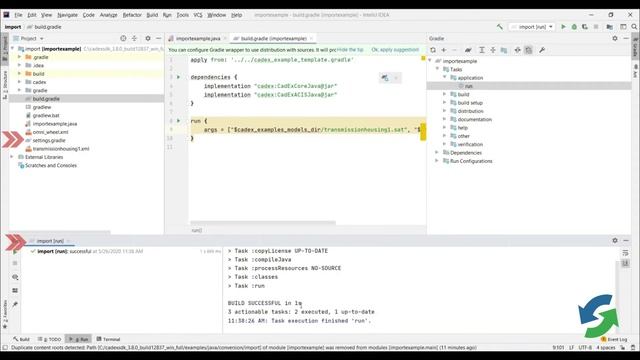Click UTF-8 encoding in status bar
The height and width of the screenshot is (360, 640).
coord(585,347)
